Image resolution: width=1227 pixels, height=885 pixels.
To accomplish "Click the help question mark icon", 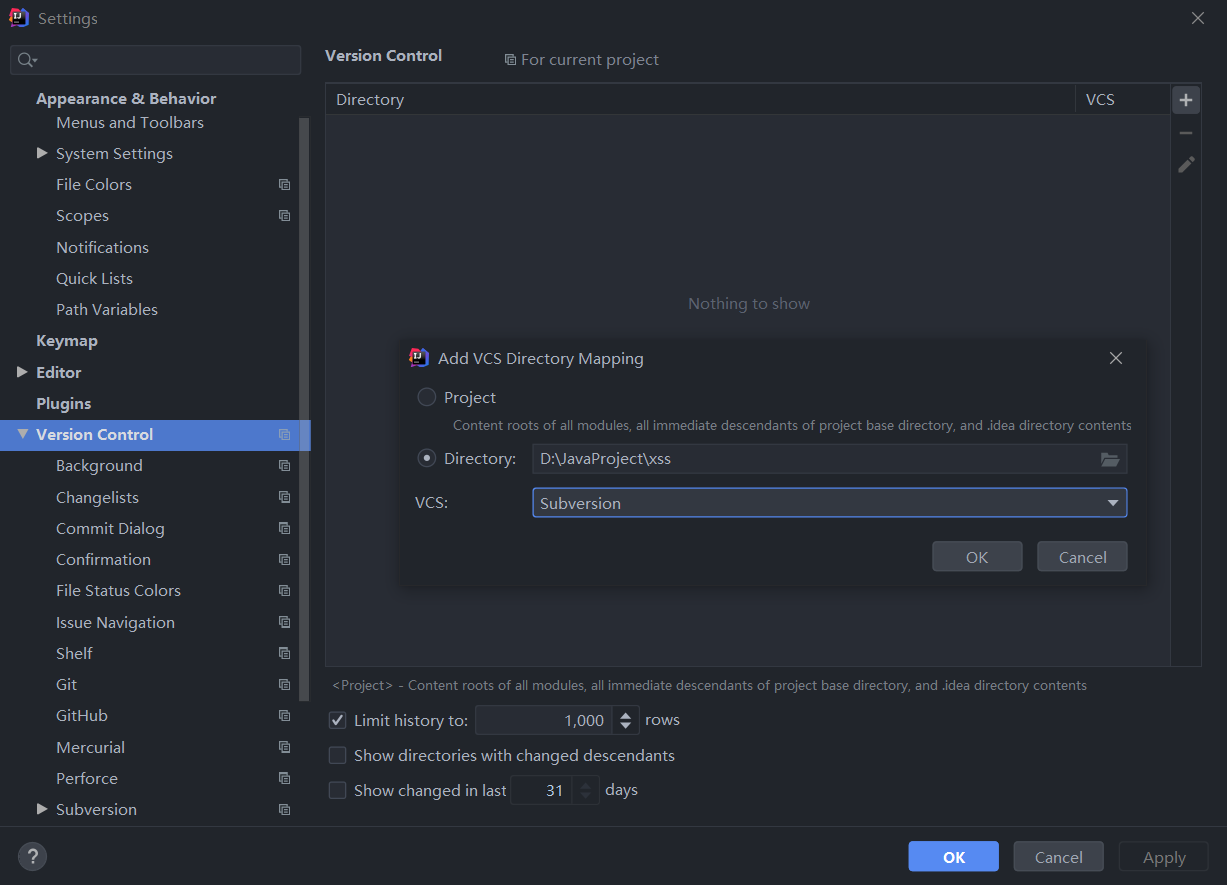I will [32, 857].
